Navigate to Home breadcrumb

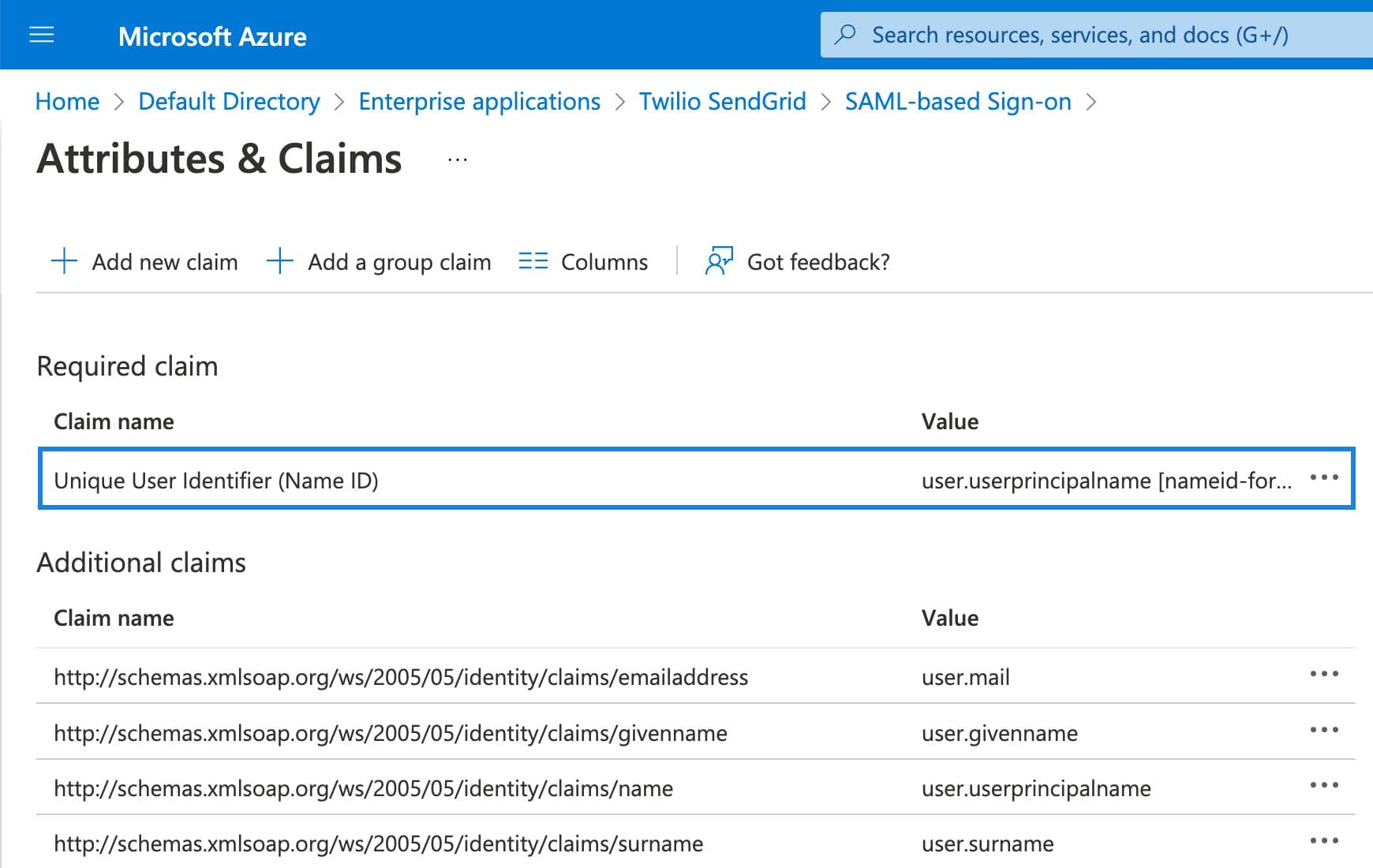(67, 101)
